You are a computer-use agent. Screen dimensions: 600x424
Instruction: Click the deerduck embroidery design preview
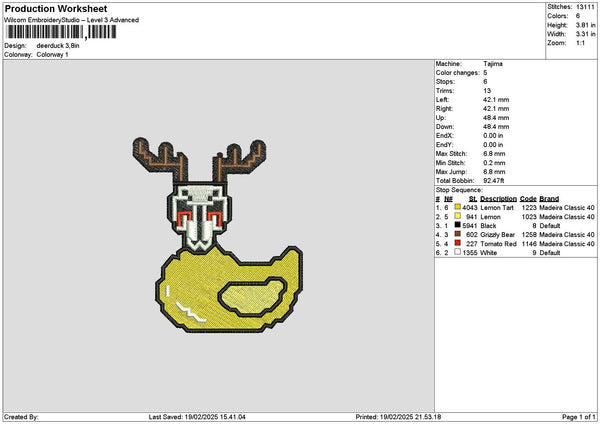coord(217,235)
